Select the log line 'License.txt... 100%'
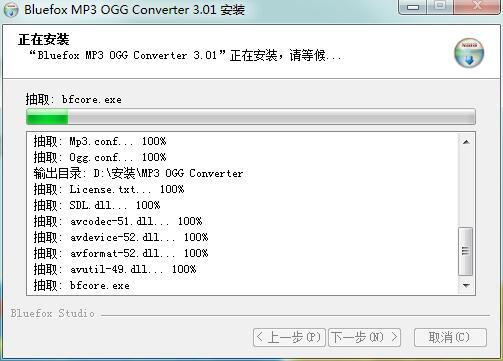Image resolution: width=503 pixels, height=361 pixels. point(109,189)
